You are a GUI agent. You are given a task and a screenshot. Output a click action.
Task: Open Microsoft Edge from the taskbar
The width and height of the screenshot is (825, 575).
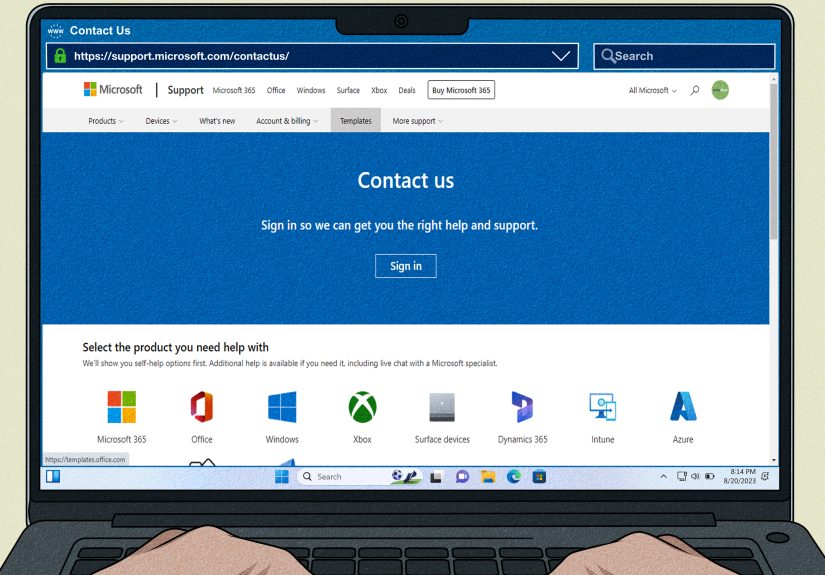[514, 477]
